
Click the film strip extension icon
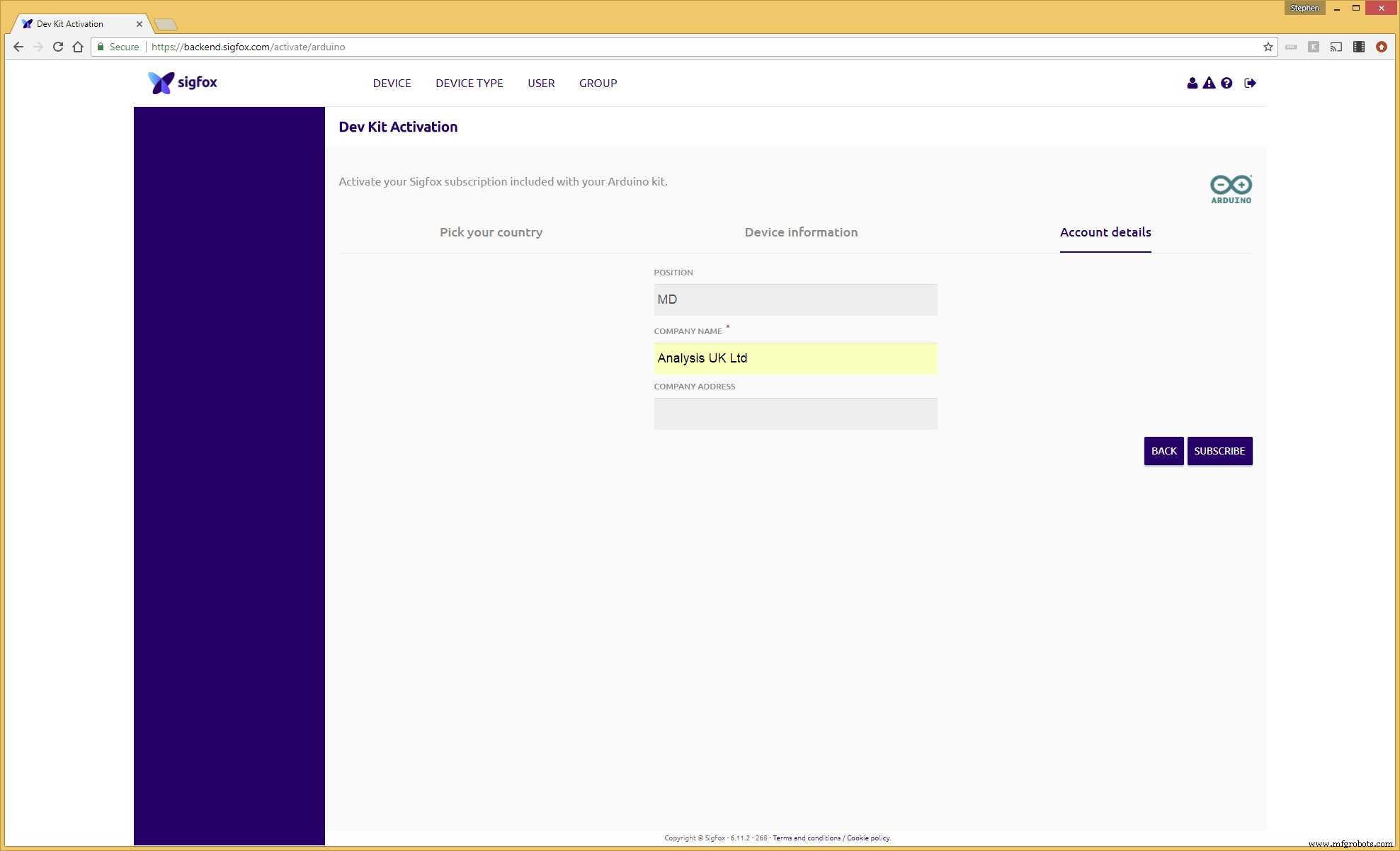tap(1358, 47)
